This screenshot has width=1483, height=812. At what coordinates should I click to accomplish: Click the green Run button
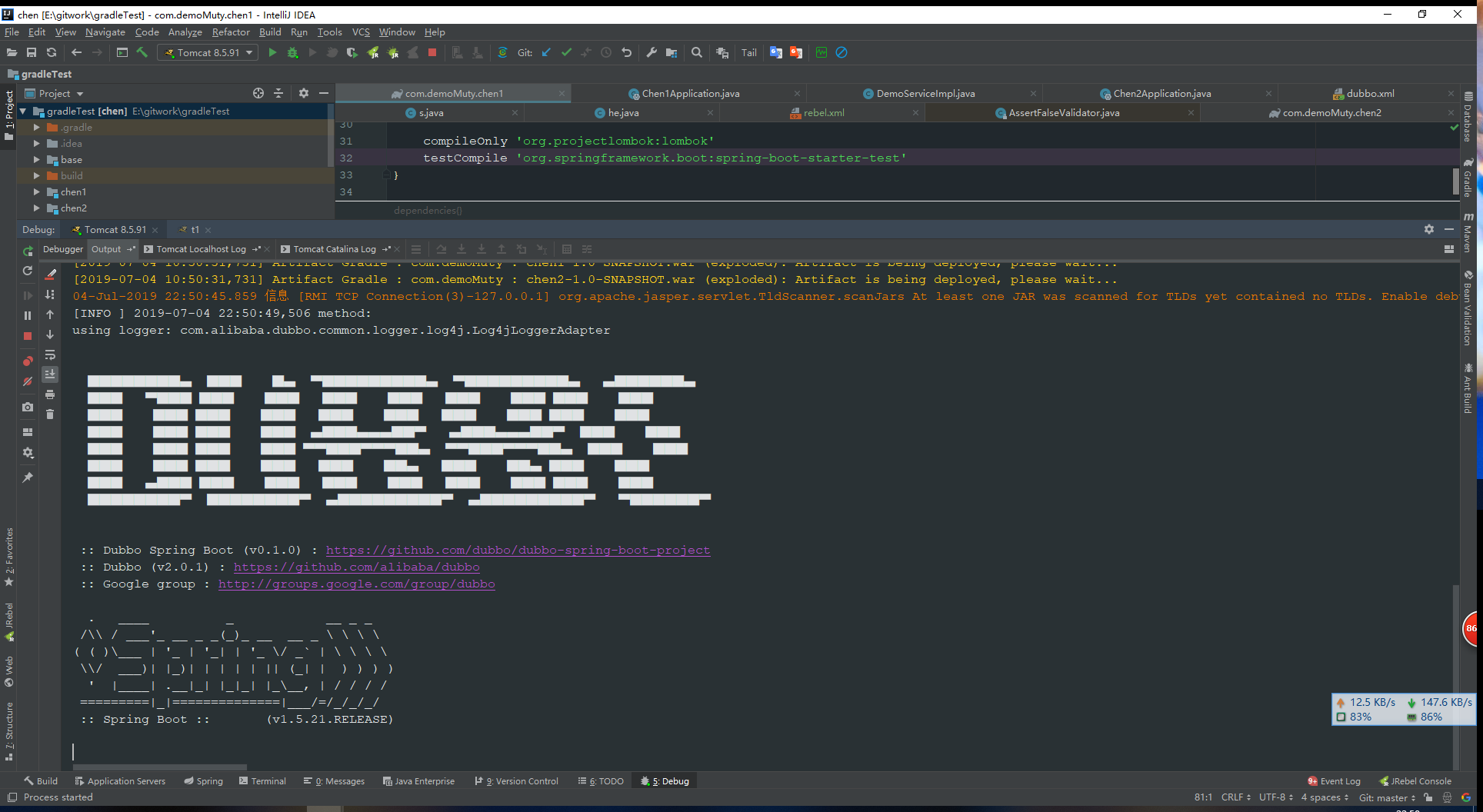(272, 53)
